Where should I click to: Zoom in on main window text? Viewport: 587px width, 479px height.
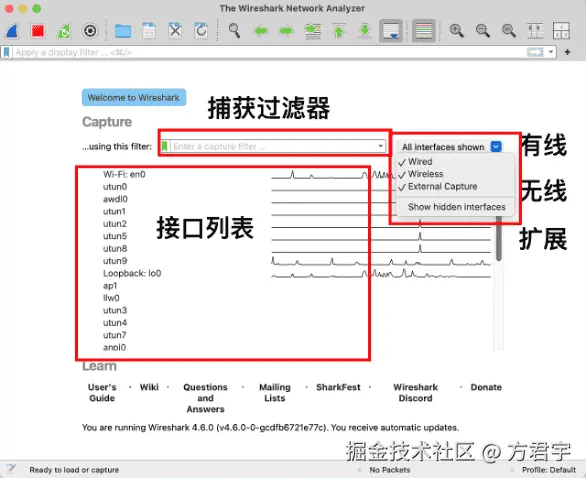[457, 31]
